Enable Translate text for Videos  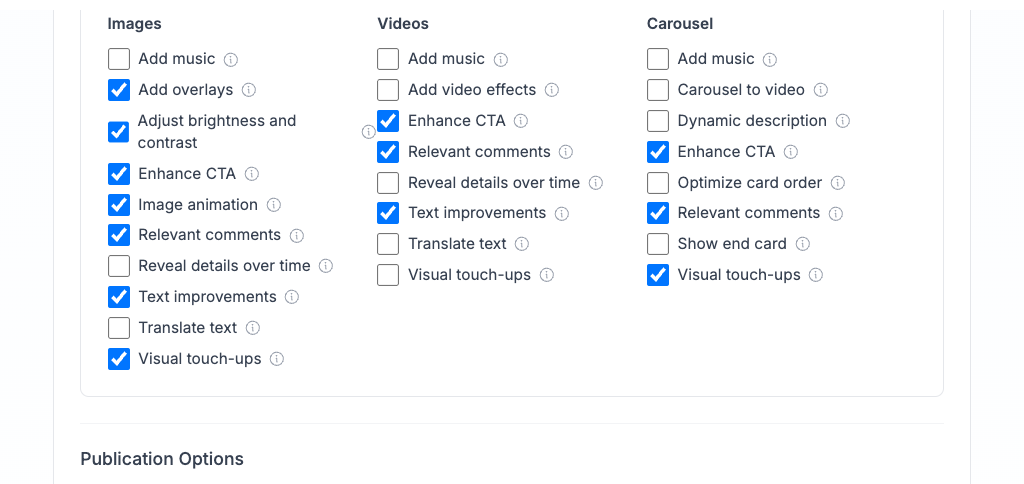click(x=388, y=244)
